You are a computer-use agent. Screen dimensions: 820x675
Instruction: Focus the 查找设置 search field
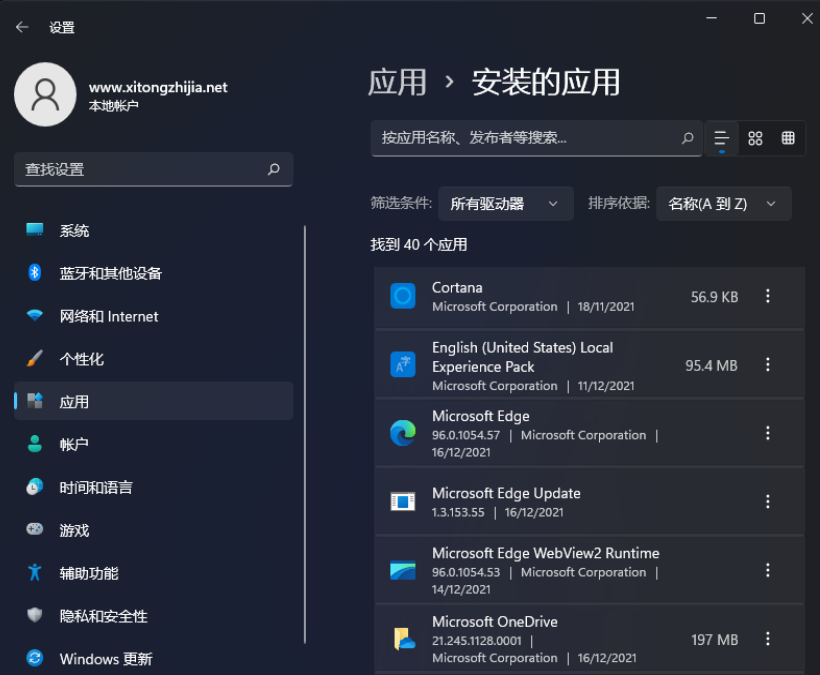[153, 169]
